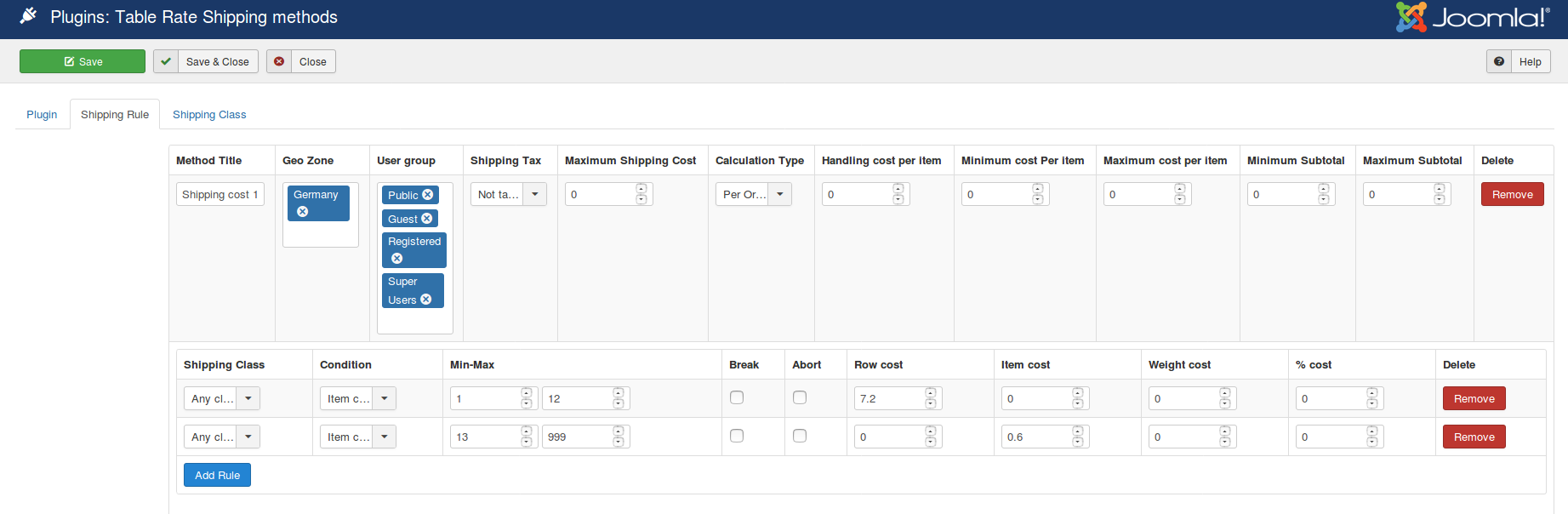
Task: Enable Abort checkbox in first rule row
Action: pyautogui.click(x=800, y=397)
